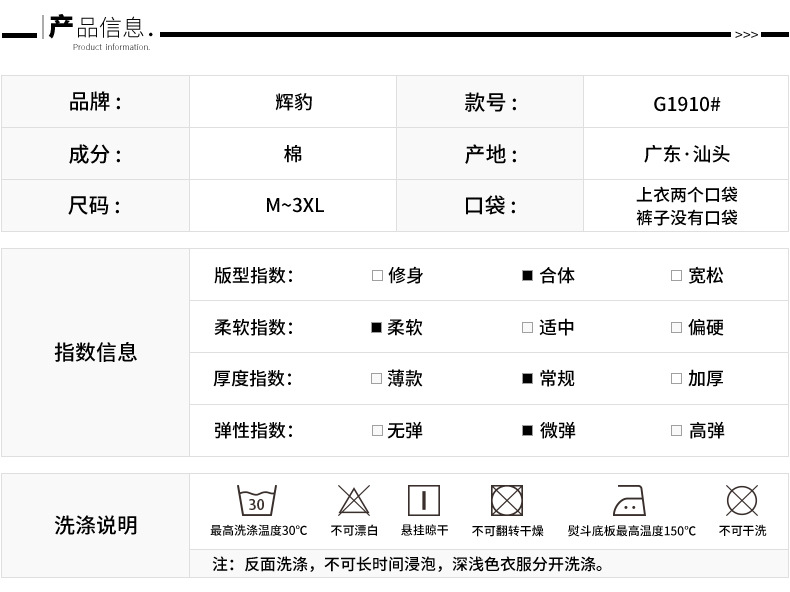Click the do-not-bleach crossed triangle icon
790x592 pixels.
354,500
